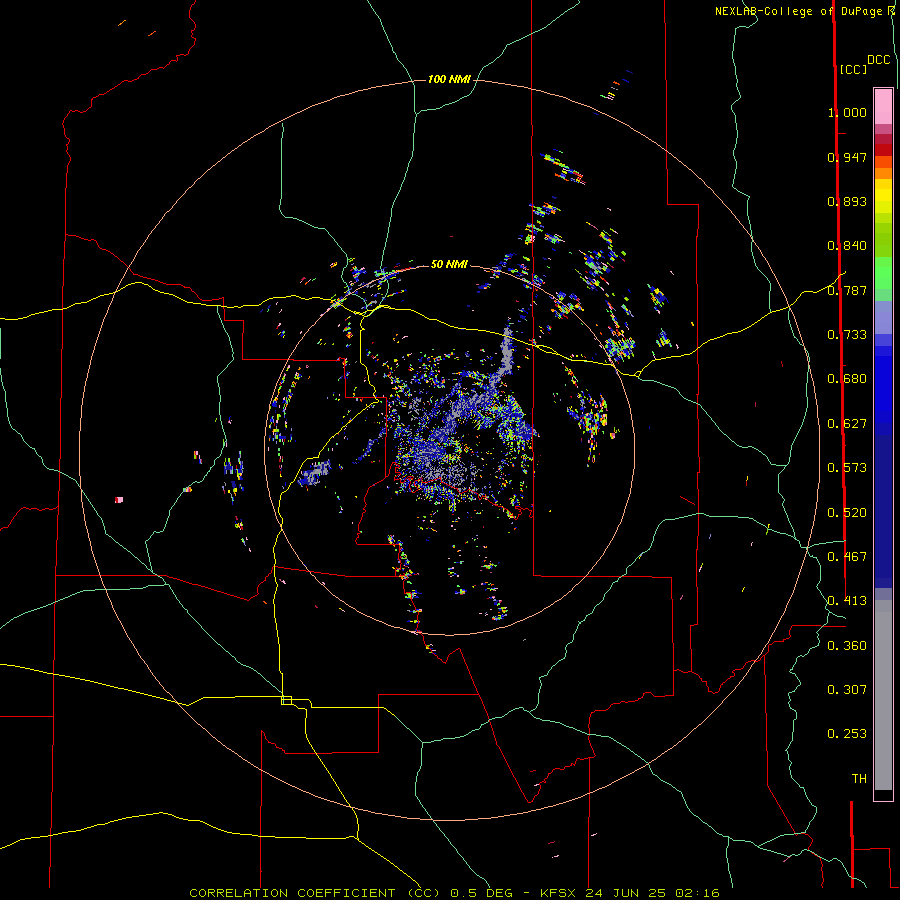Click the 0.253 legend value
The height and width of the screenshot is (900, 900).
847,734
